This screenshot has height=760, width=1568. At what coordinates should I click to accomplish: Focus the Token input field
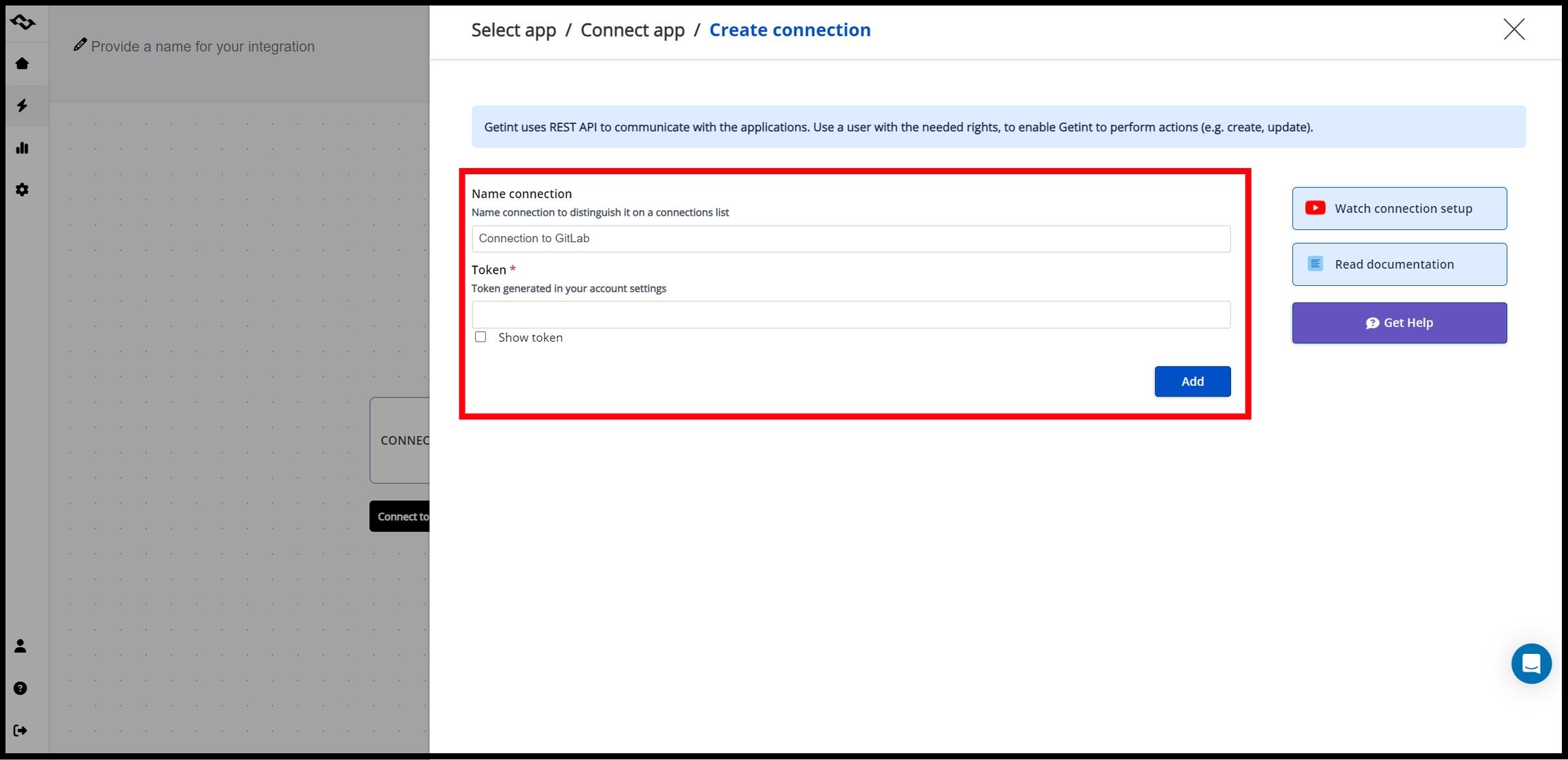(851, 315)
